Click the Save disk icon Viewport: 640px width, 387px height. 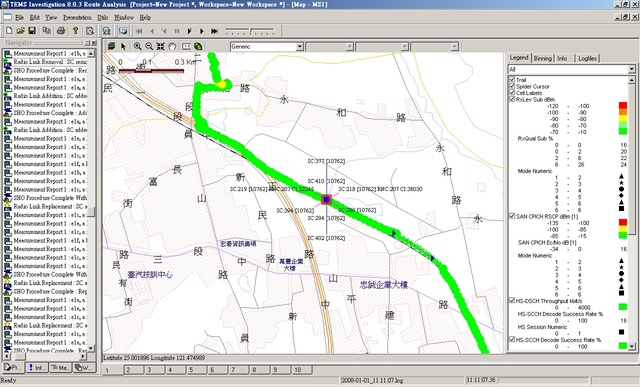[32, 31]
